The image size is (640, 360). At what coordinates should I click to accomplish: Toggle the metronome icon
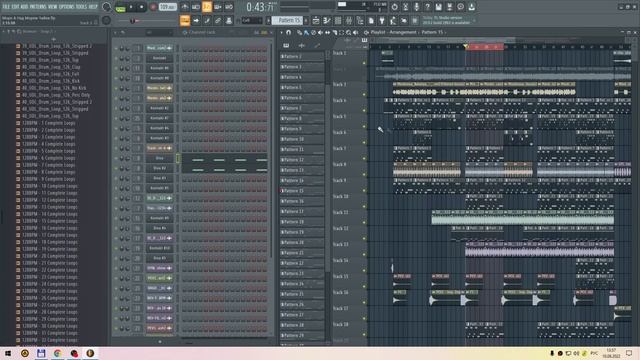coord(184,7)
